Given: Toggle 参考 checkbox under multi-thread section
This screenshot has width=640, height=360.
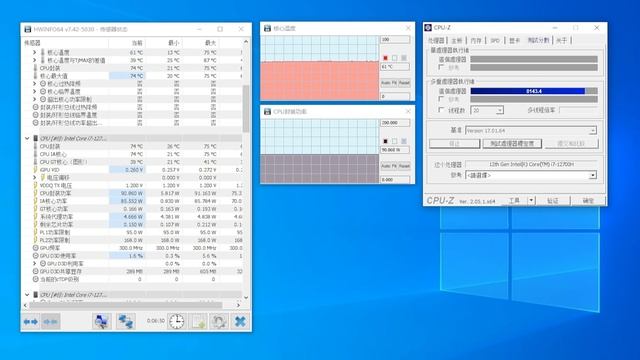Looking at the screenshot, I should click(441, 99).
